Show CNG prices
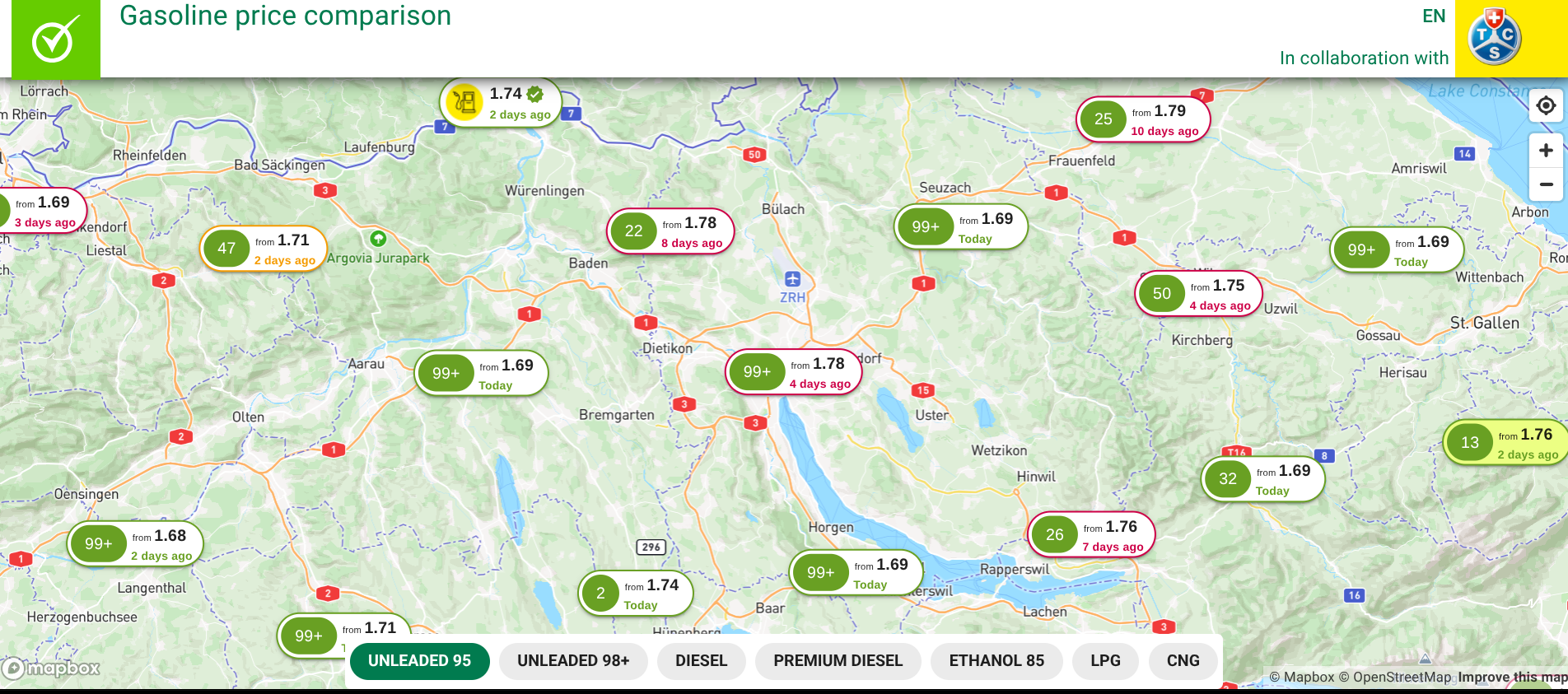The image size is (1568, 694). pyautogui.click(x=1183, y=661)
